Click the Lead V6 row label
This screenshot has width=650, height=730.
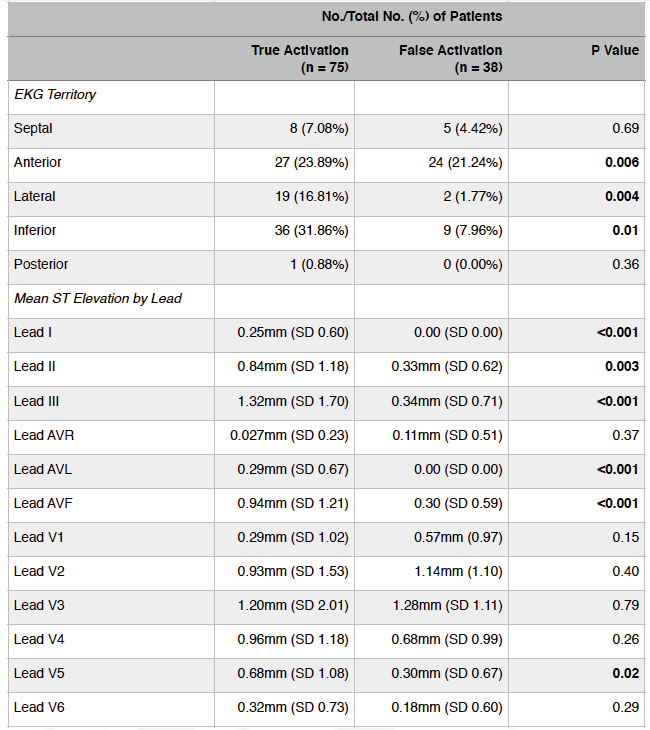[x=37, y=707]
